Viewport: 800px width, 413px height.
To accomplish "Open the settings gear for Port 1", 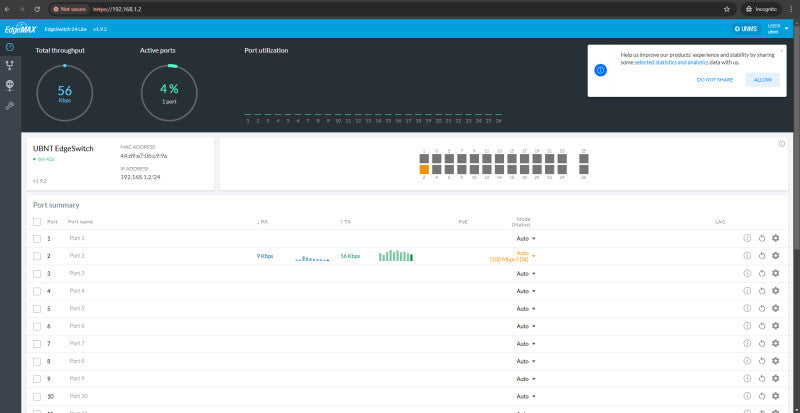I will click(776, 238).
